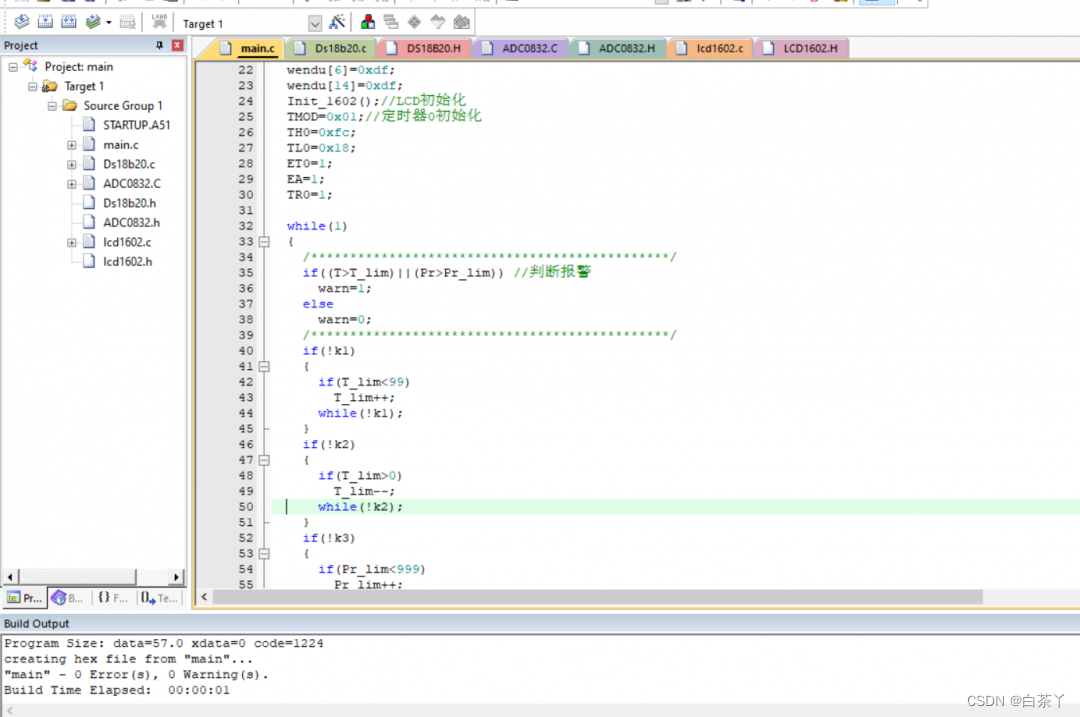
Task: Click the Translate current file icon
Action: 21,23
